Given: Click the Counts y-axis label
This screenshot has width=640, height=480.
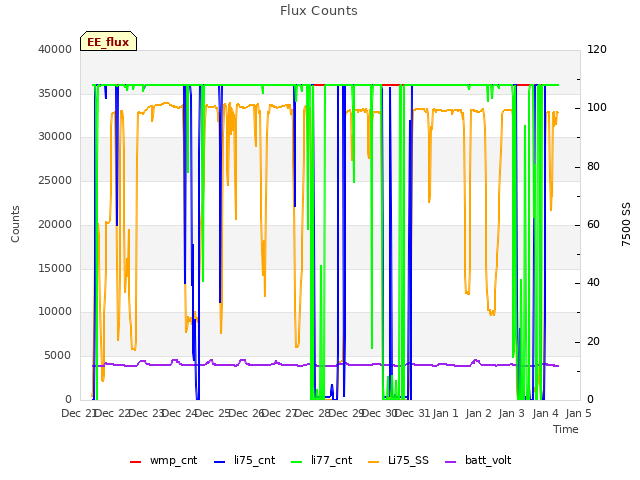Looking at the screenshot, I should pos(15,224).
